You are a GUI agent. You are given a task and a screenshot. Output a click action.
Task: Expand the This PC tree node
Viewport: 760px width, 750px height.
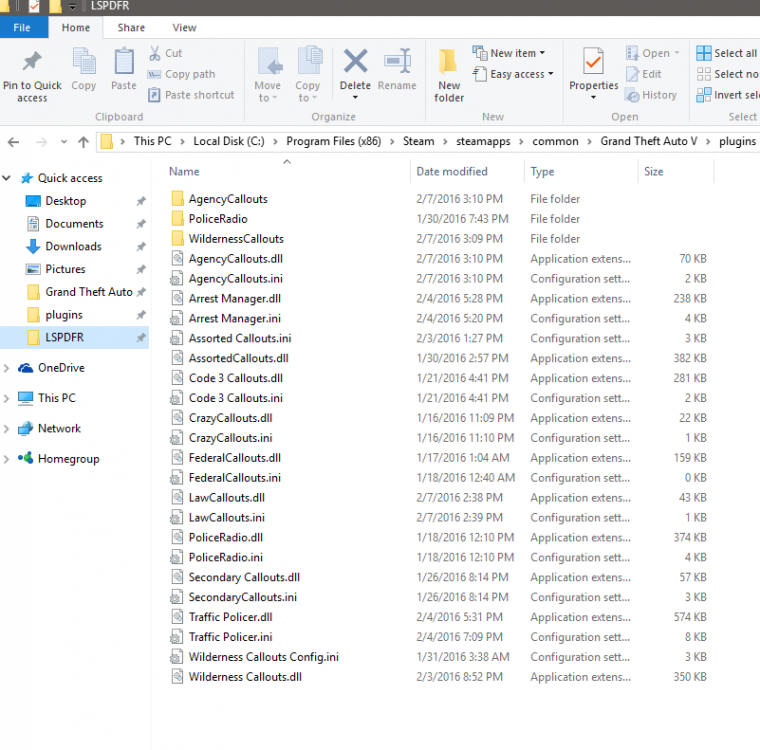(6, 399)
